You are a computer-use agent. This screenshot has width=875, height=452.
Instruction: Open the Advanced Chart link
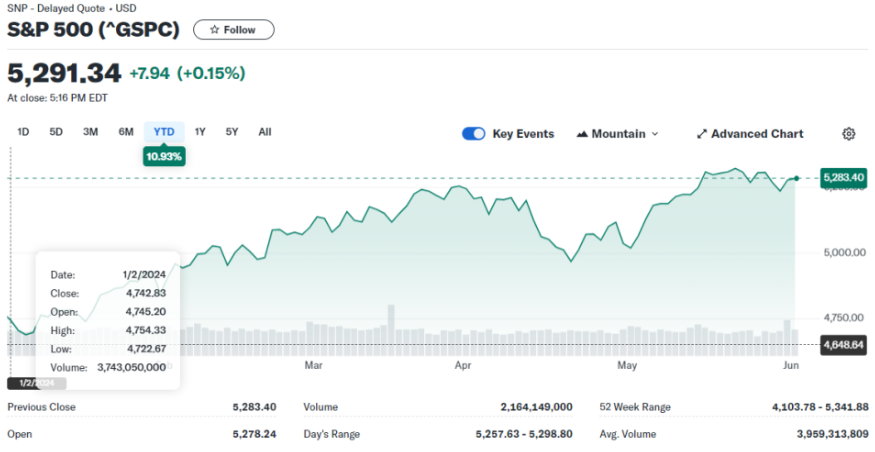[750, 134]
